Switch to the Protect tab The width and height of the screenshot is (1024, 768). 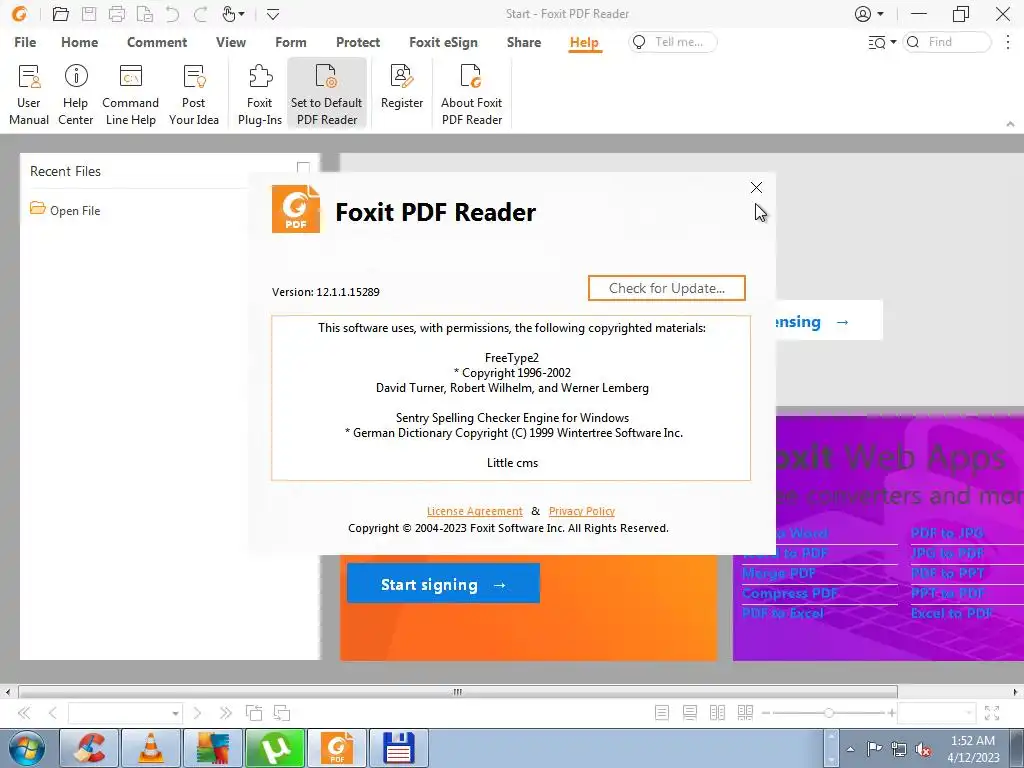(x=358, y=42)
